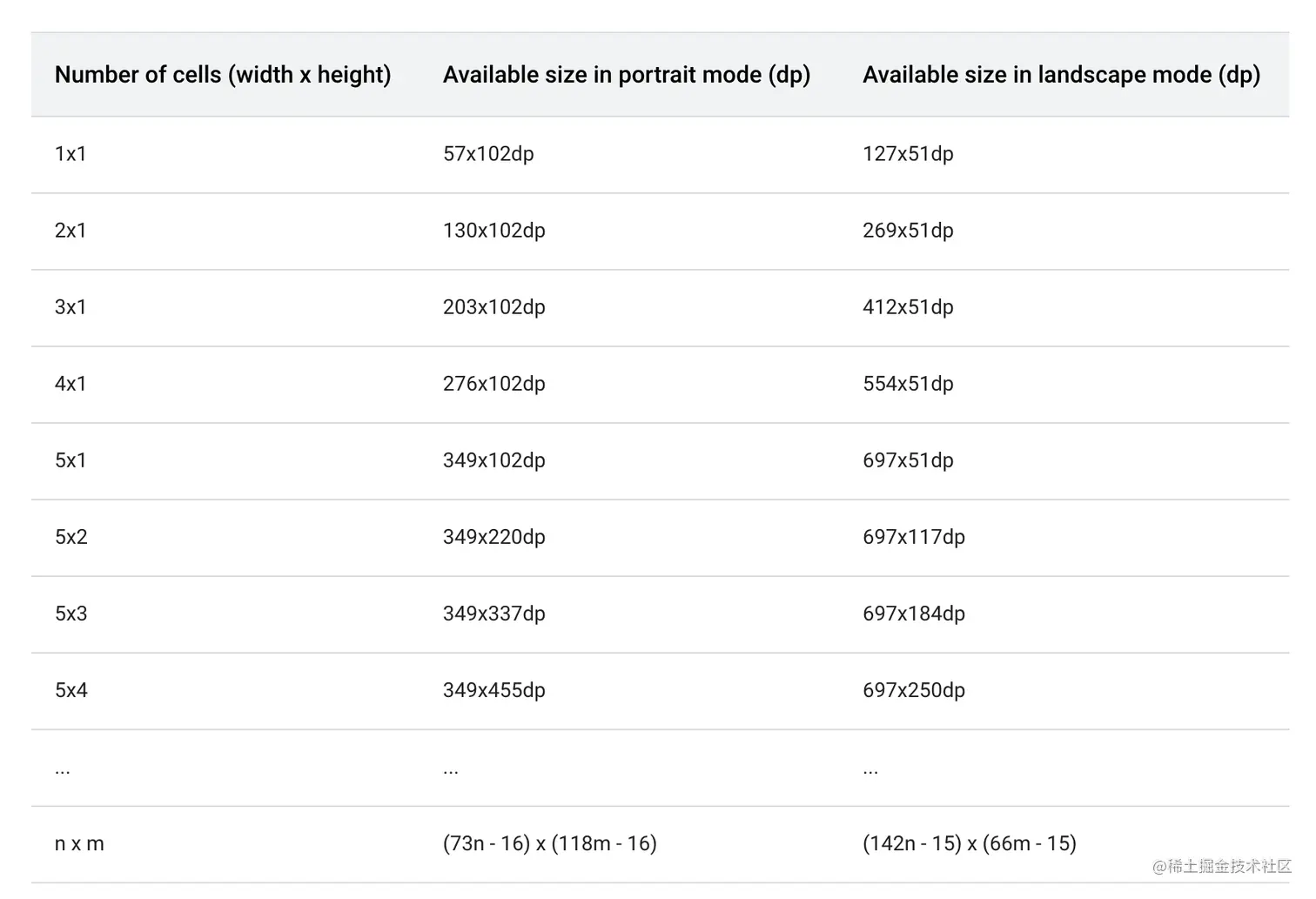Select the 5x2 cell row label
The image size is (1316, 899).
click(71, 537)
